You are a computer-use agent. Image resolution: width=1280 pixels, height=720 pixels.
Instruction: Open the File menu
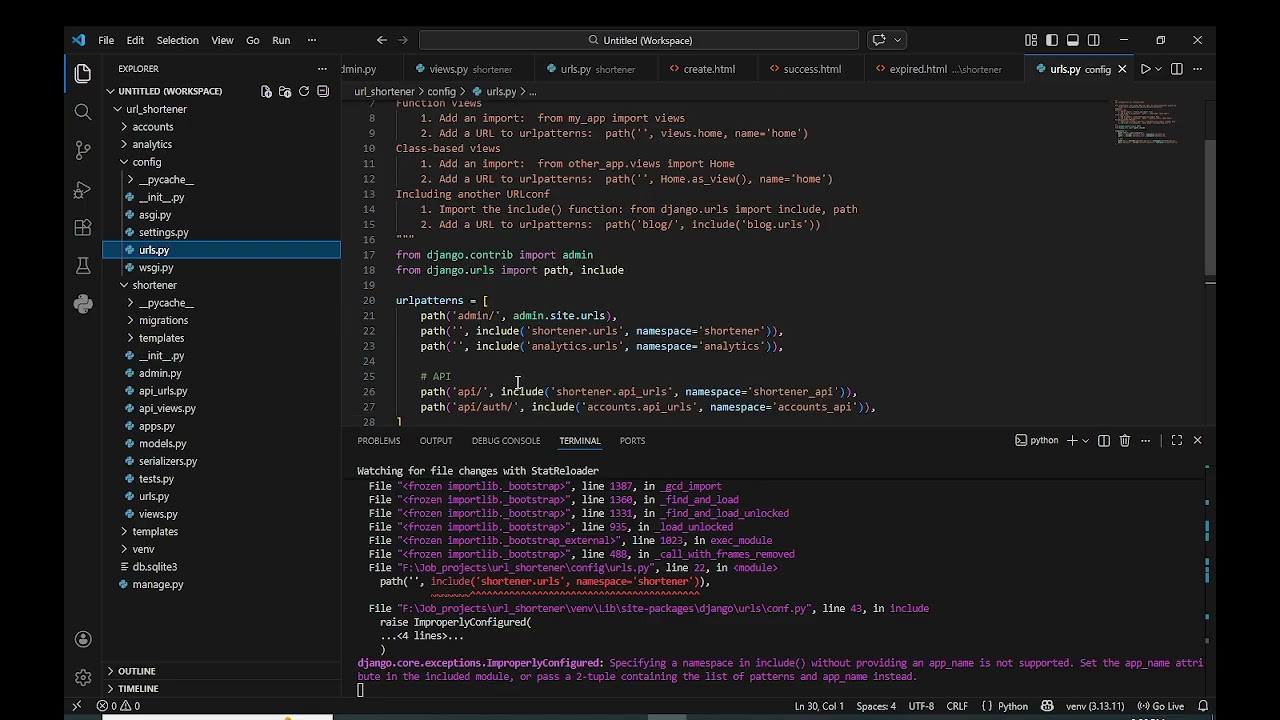pos(106,40)
